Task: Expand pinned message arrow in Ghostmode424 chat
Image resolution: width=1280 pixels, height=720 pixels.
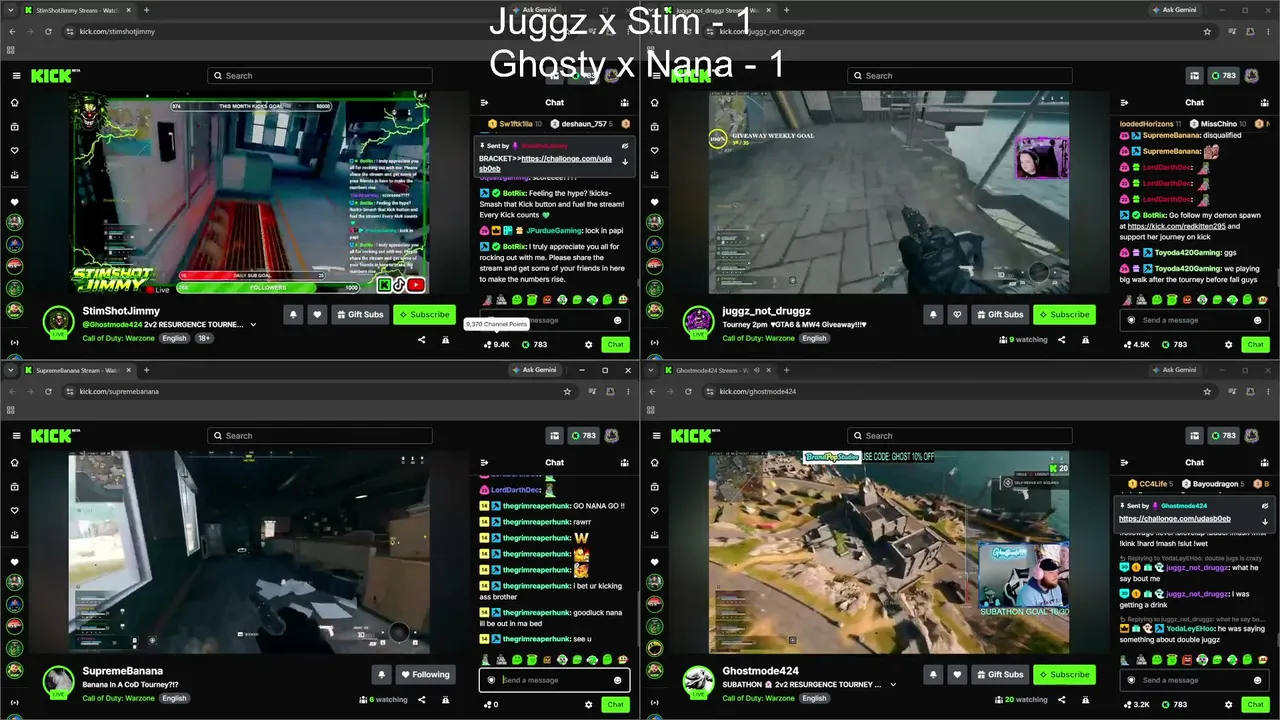Action: coord(1265,522)
